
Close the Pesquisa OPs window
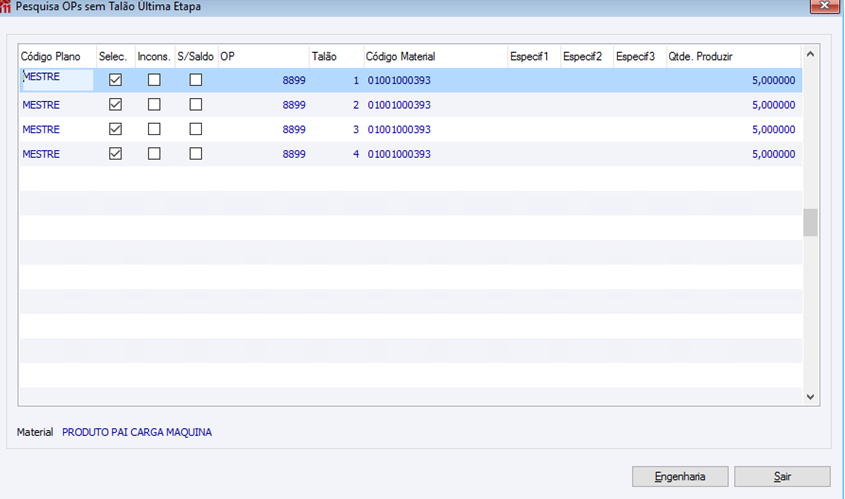tap(825, 5)
